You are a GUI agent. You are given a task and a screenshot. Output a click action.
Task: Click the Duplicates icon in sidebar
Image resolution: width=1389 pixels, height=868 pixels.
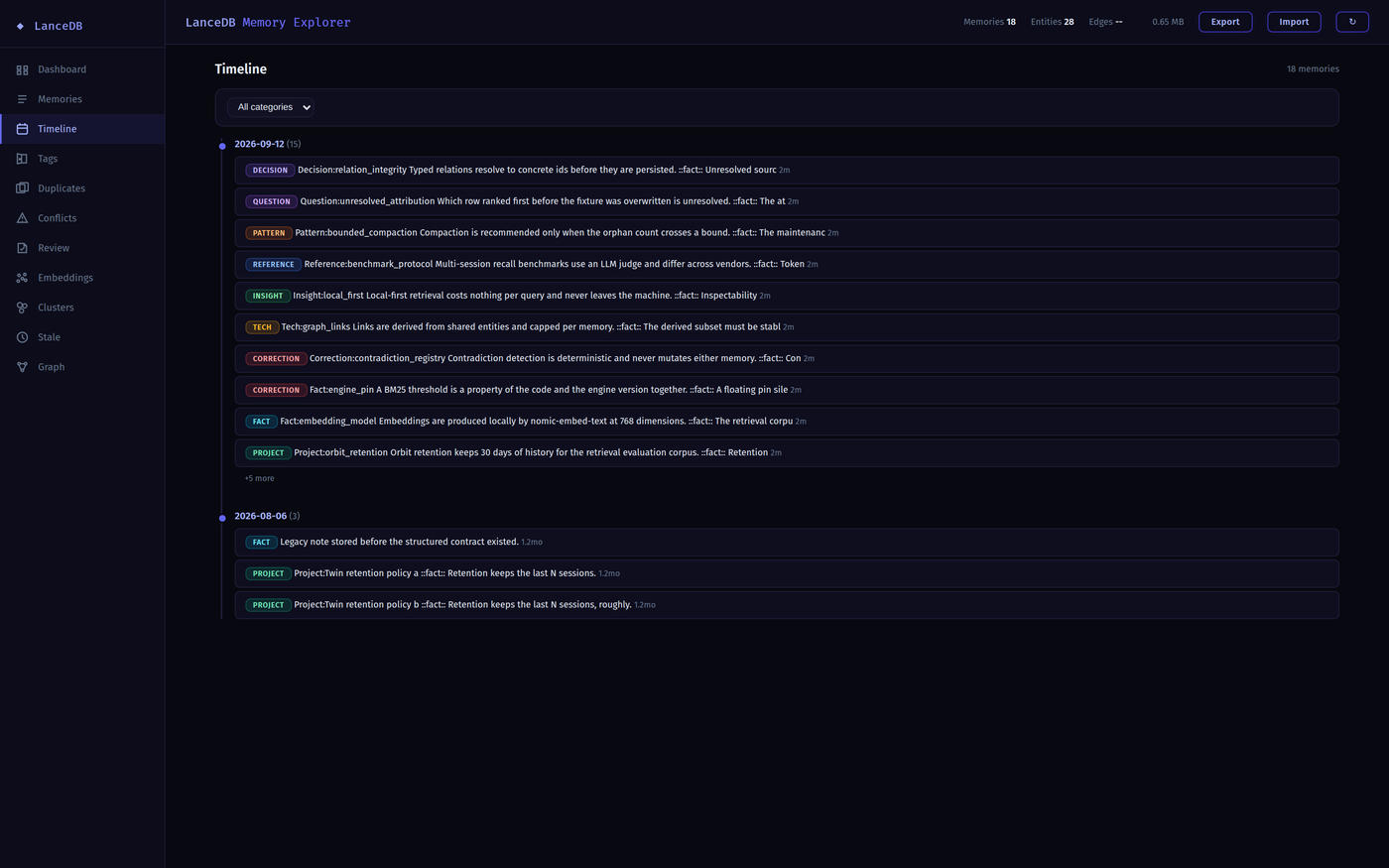[x=22, y=188]
